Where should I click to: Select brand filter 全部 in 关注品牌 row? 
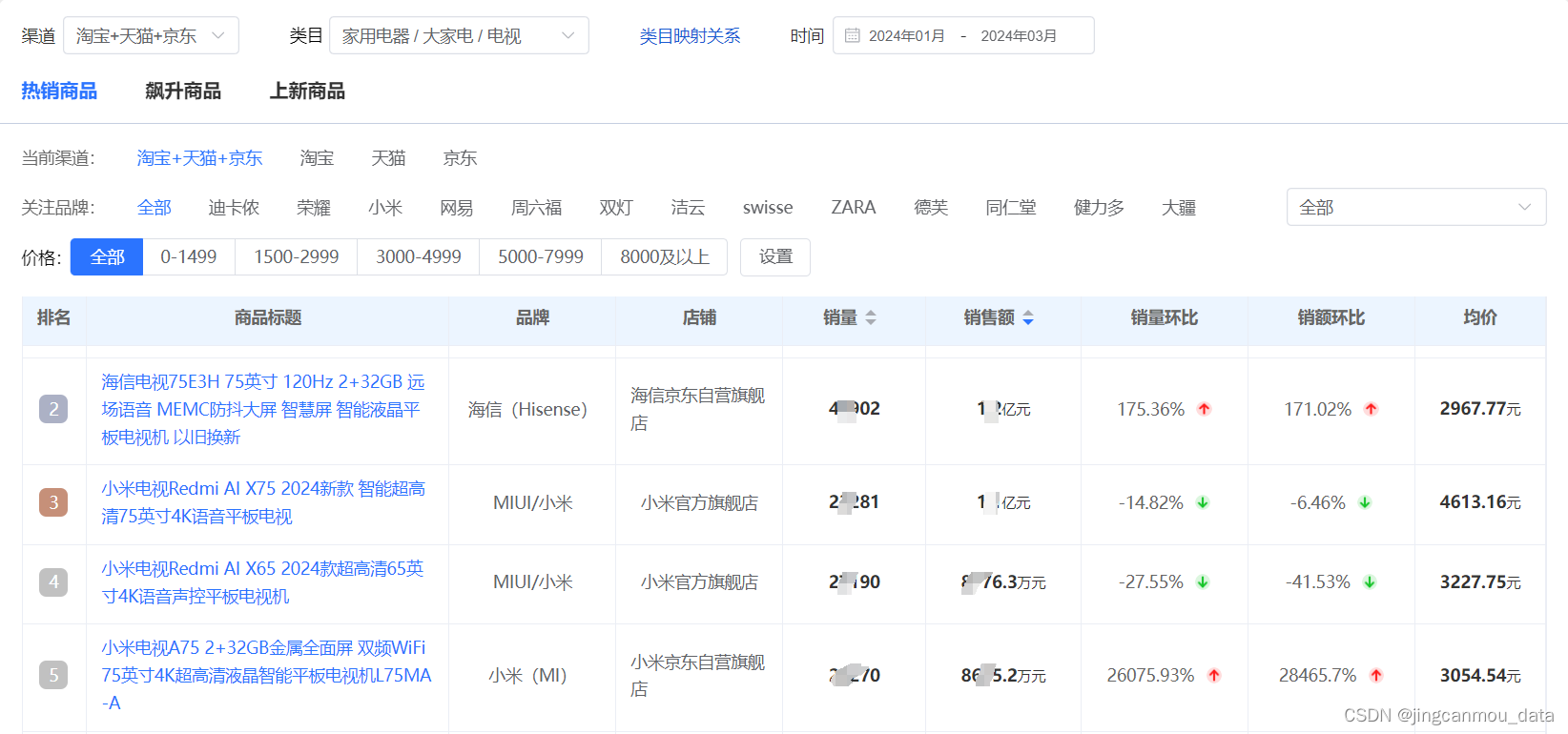(x=154, y=208)
